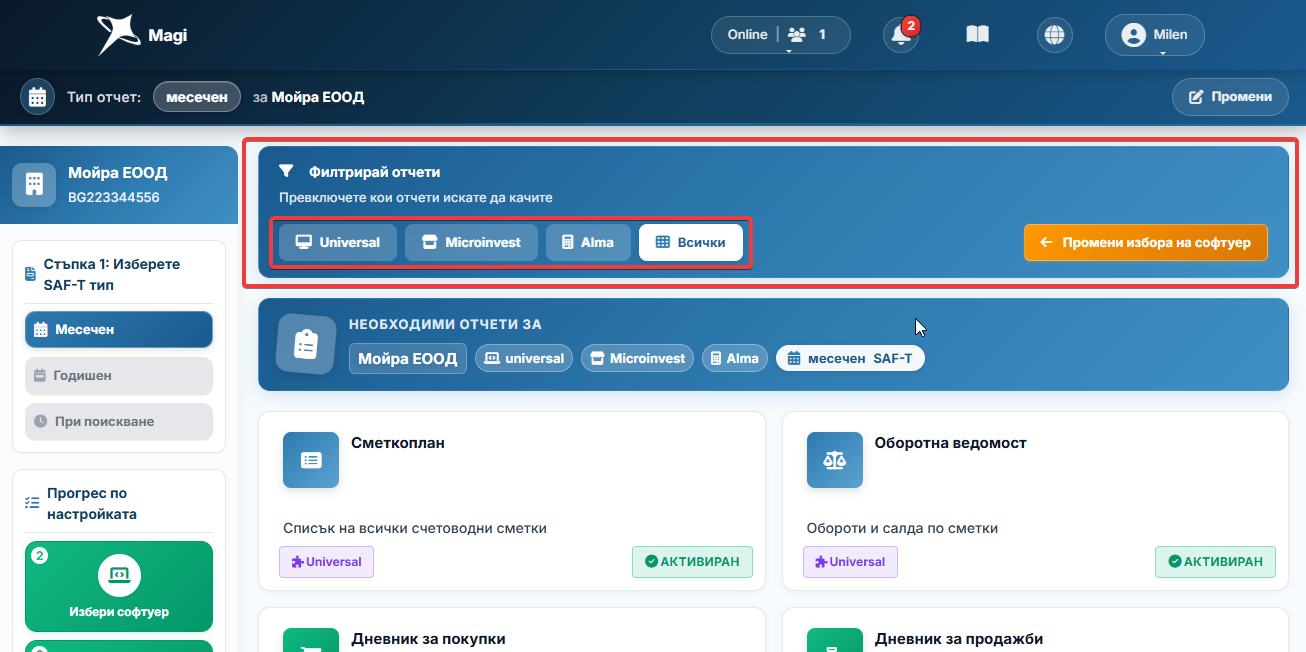Click the funnel icon by Филтрирай отчети

pos(286,171)
